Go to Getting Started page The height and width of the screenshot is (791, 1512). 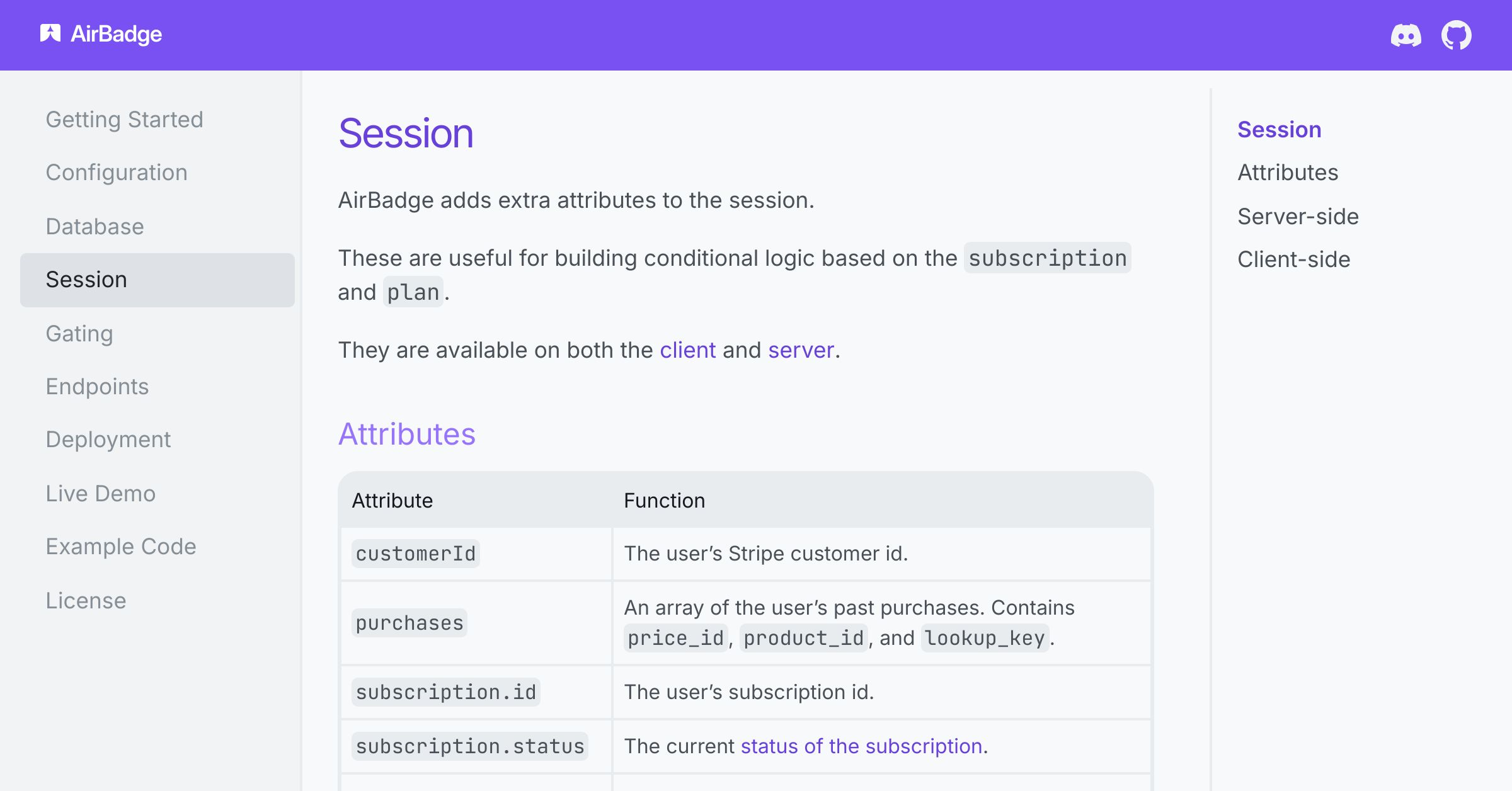pos(124,120)
